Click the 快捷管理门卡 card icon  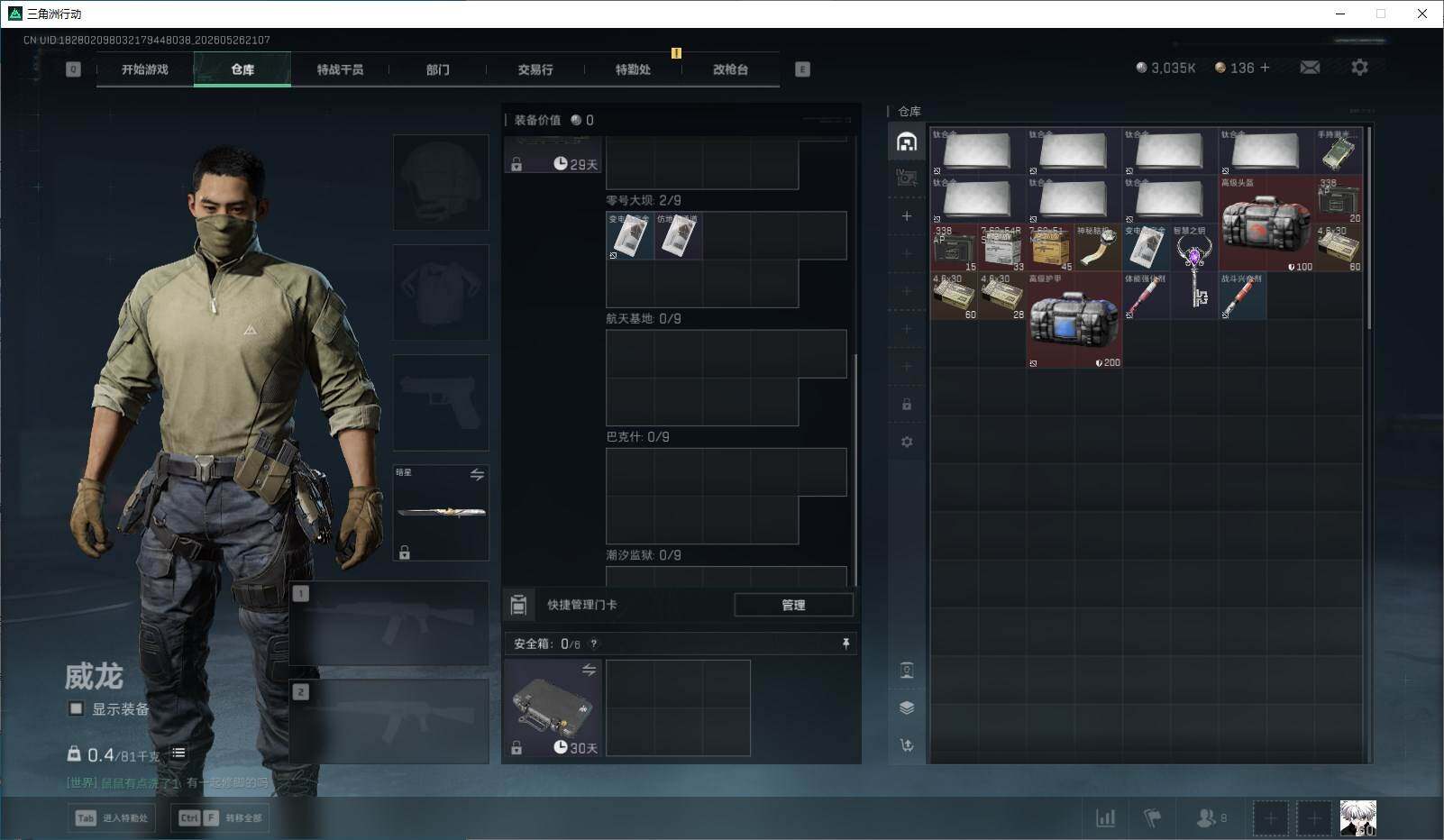point(518,605)
